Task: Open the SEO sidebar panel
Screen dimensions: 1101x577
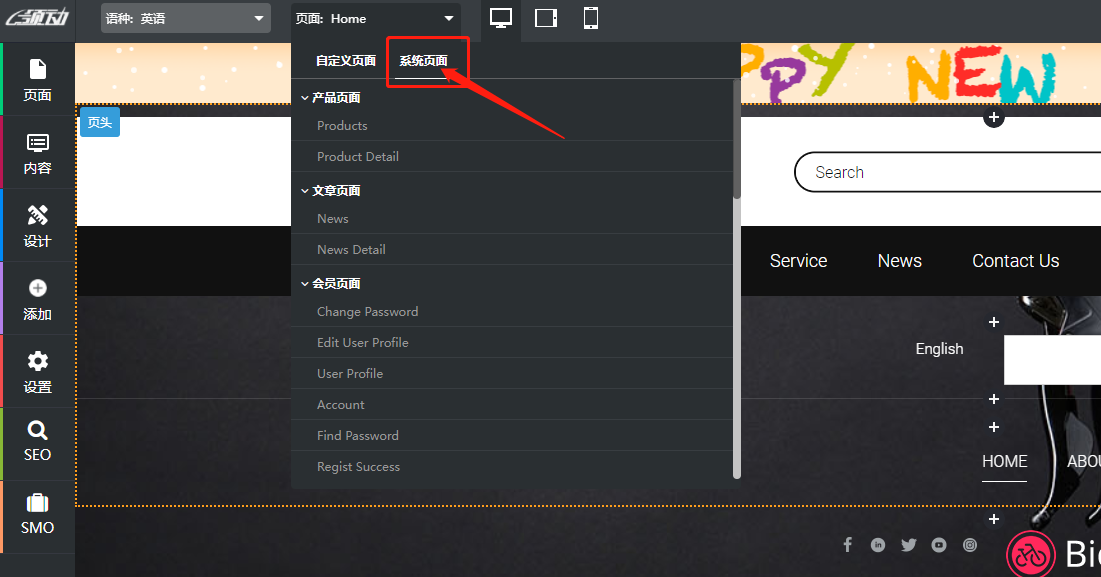Action: click(x=37, y=442)
